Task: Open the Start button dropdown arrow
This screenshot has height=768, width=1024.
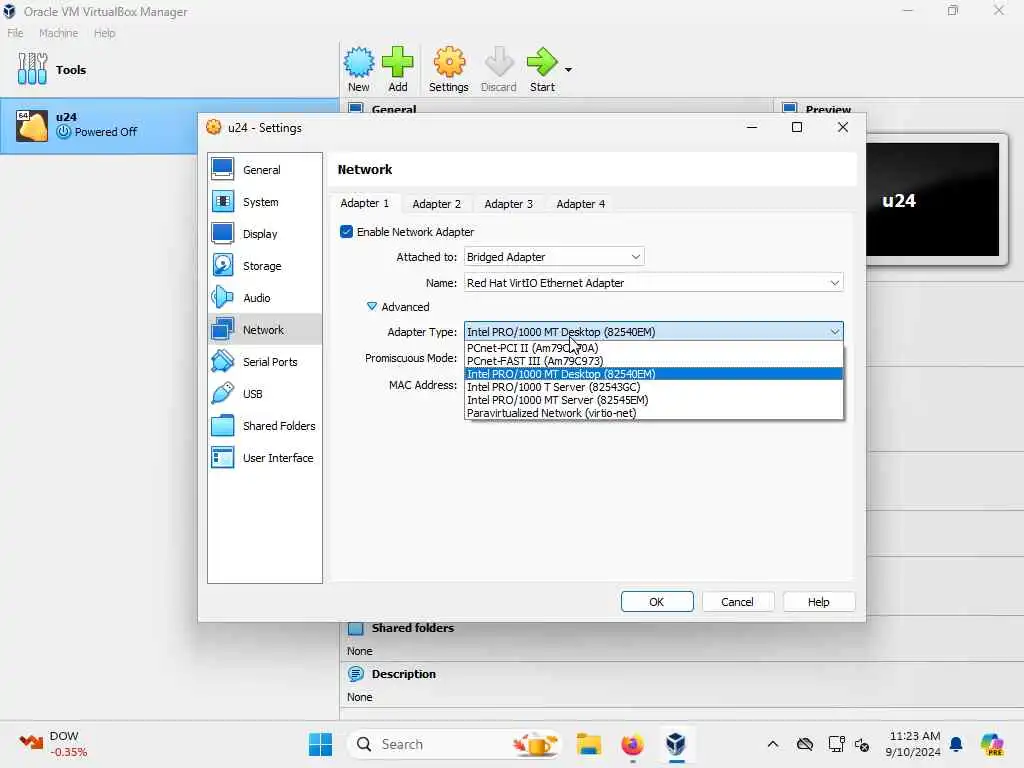Action: pyautogui.click(x=568, y=70)
